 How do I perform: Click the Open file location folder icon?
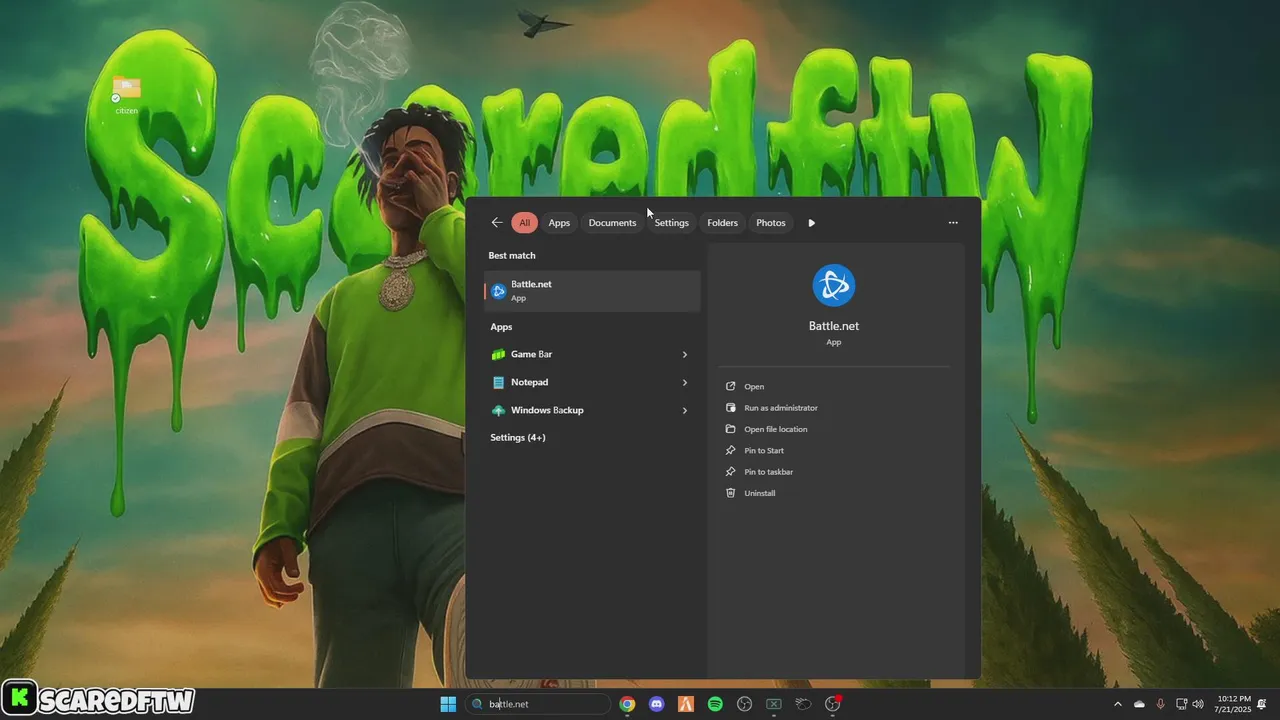pyautogui.click(x=730, y=429)
